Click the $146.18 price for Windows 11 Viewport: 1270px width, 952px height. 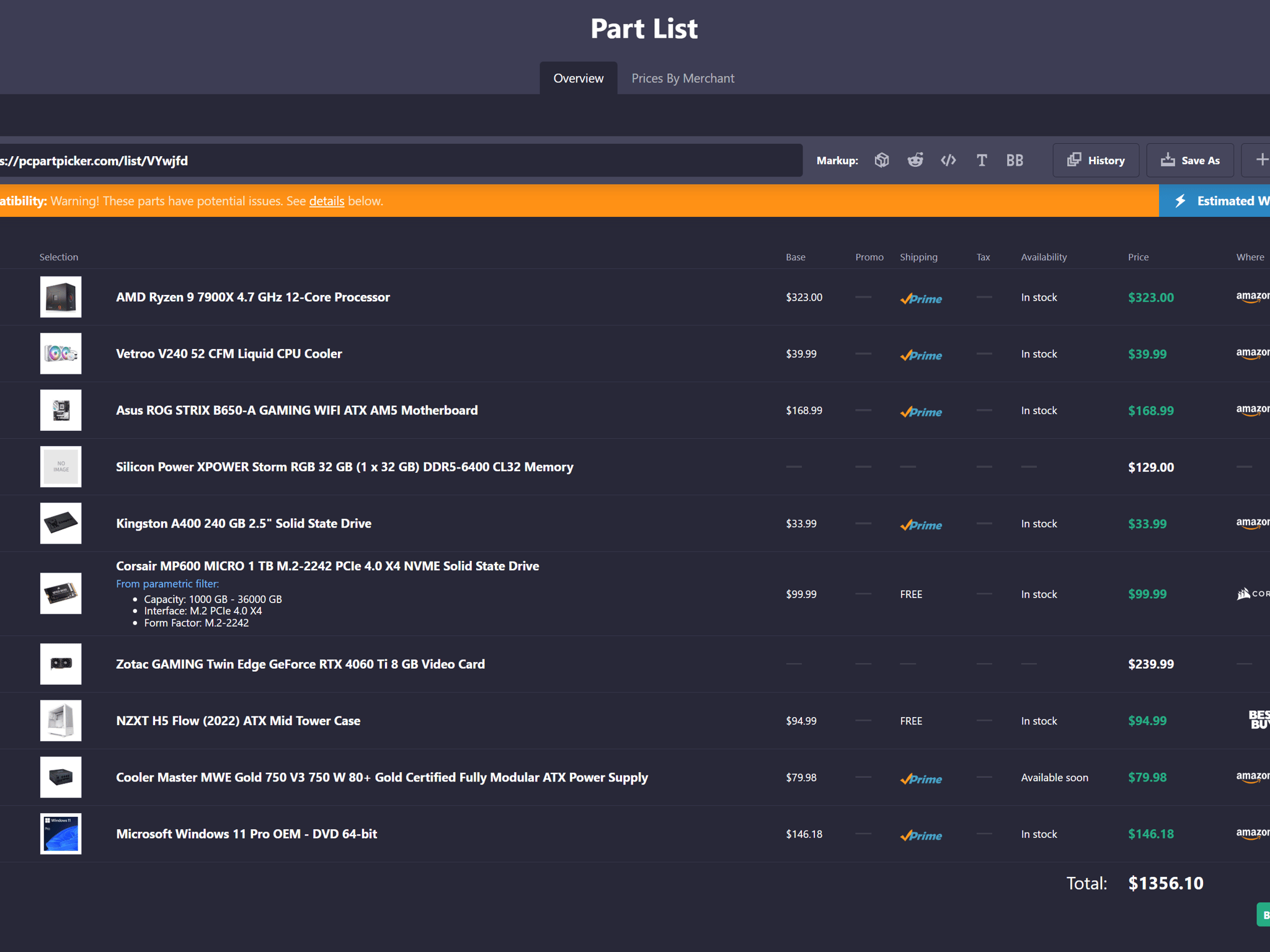[x=1151, y=834]
